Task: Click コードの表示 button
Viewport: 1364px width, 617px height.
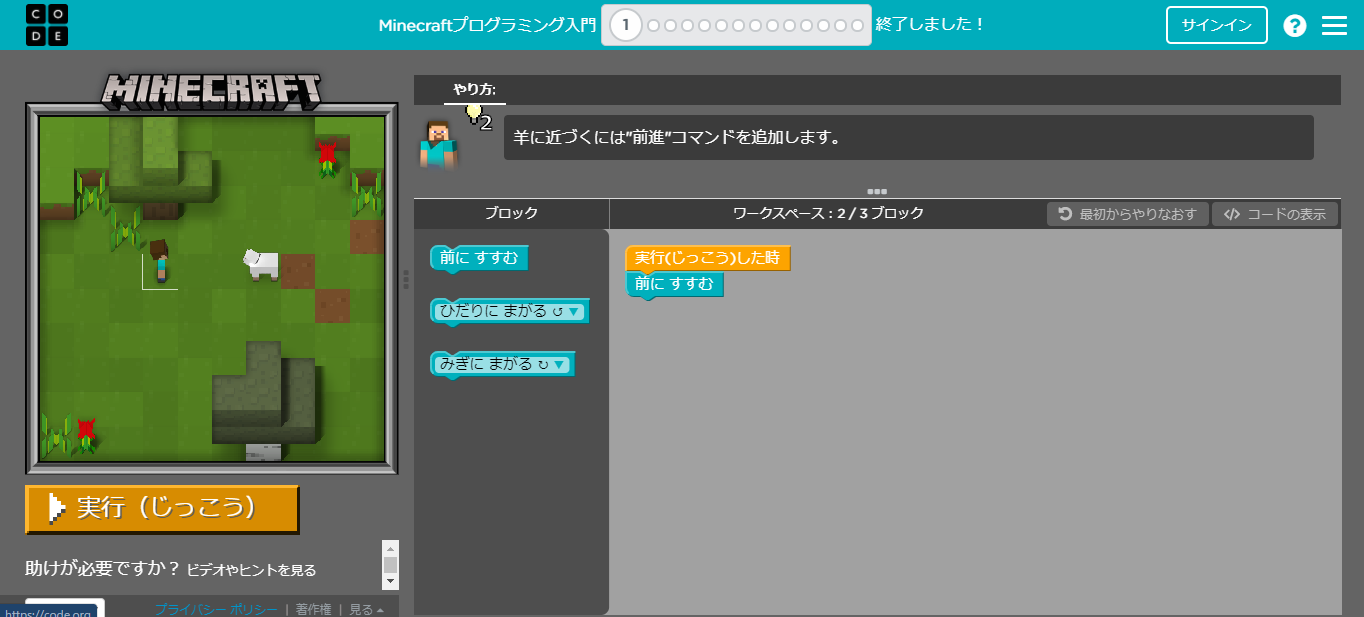Action: click(1275, 214)
